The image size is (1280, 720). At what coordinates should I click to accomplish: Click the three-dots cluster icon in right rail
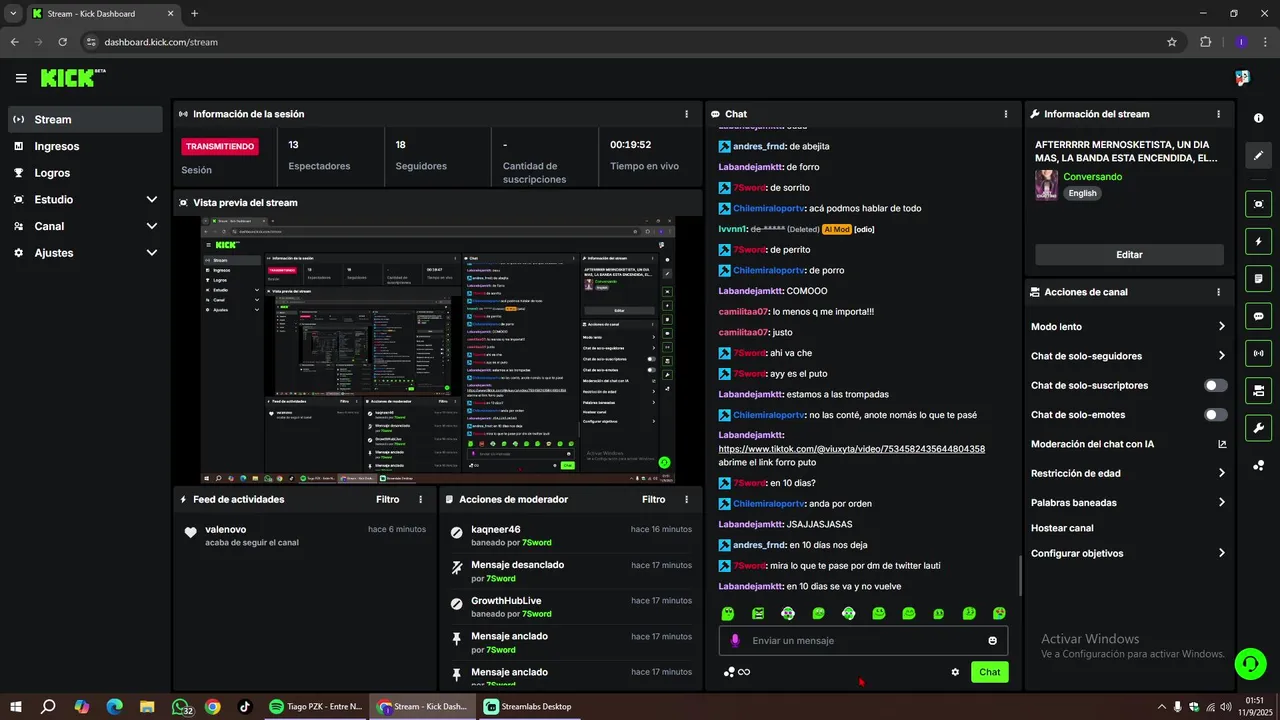tap(1258, 466)
